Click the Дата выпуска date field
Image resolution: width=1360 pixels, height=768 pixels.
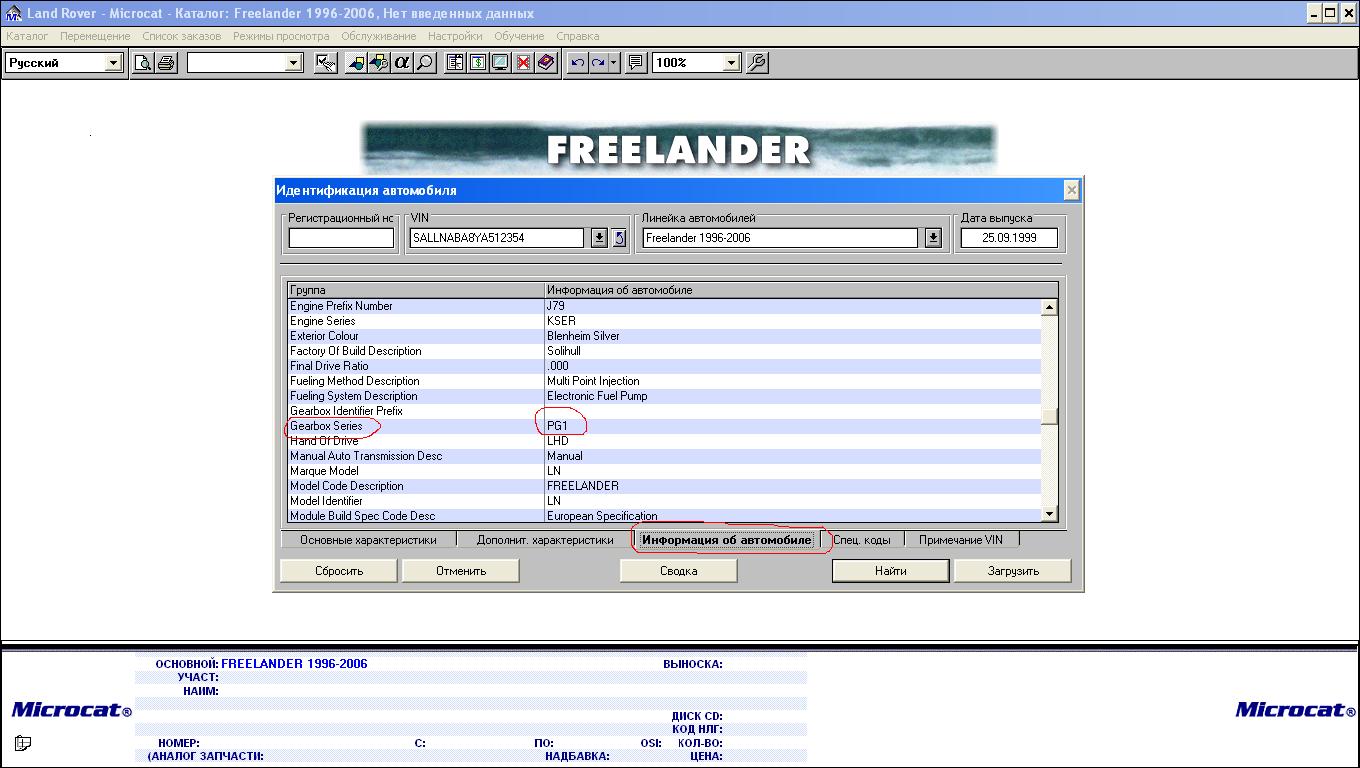[x=1009, y=238]
